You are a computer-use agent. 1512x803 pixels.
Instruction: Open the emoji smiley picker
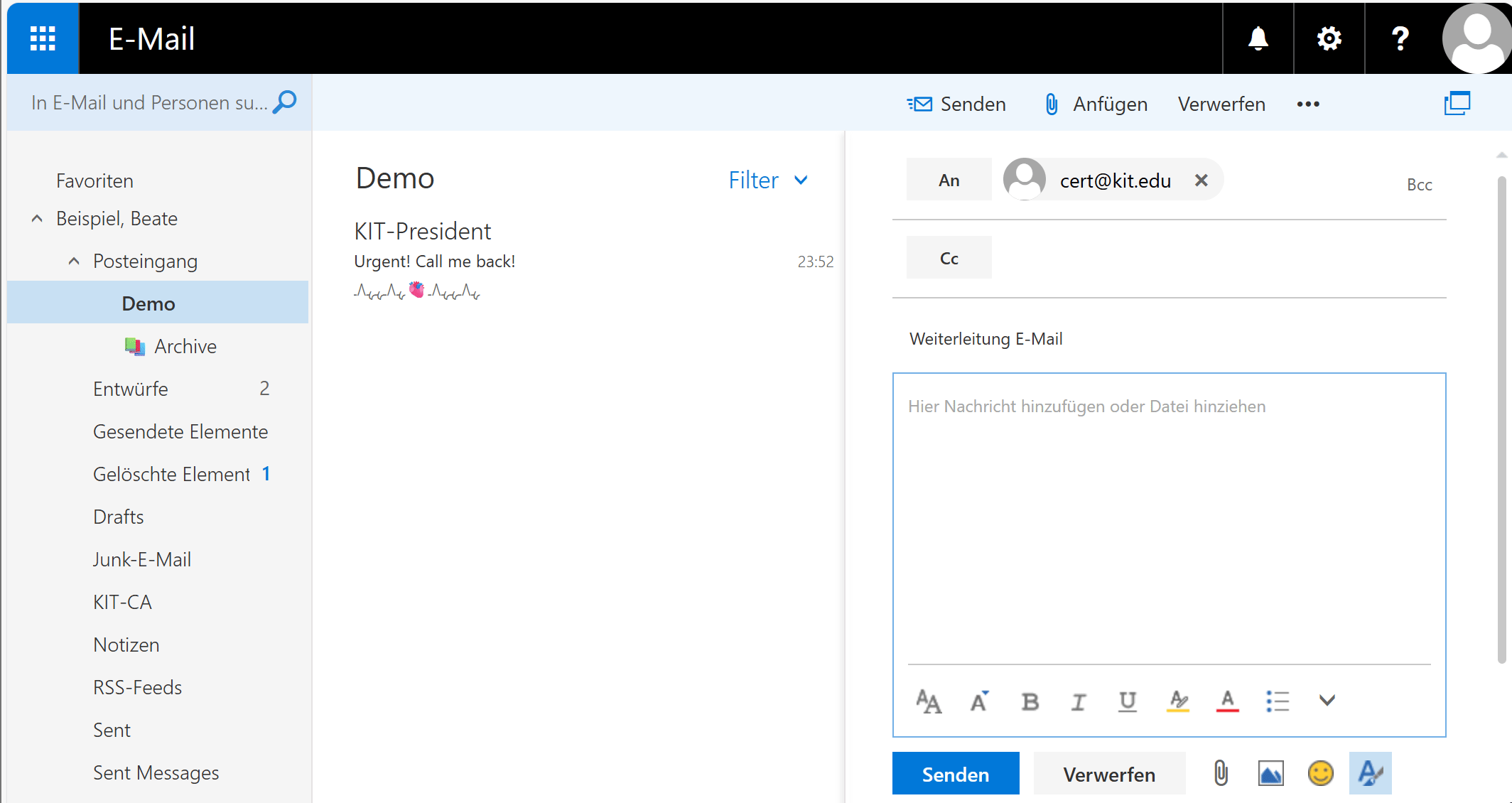point(1320,773)
